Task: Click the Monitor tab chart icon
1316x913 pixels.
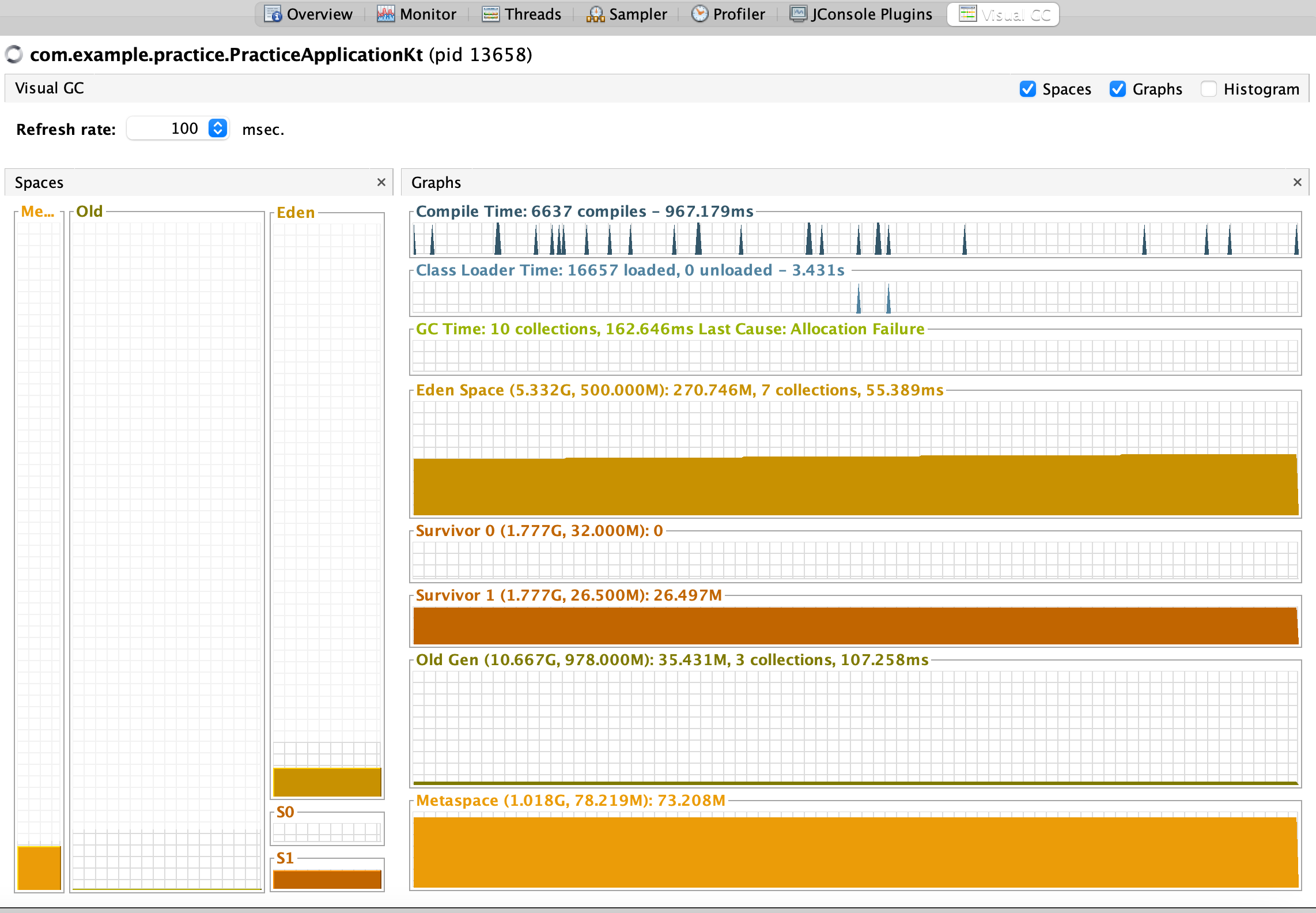Action: click(x=385, y=14)
